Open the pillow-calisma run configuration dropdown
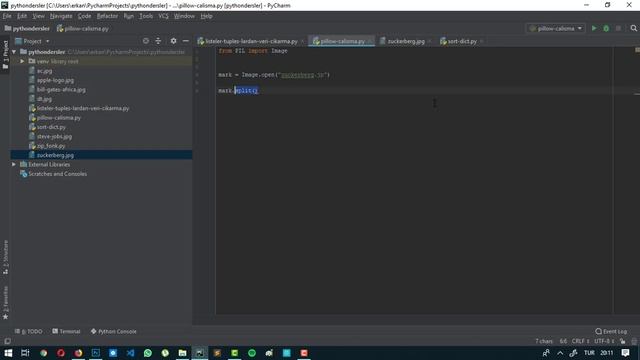The image size is (640, 360). tap(556, 28)
